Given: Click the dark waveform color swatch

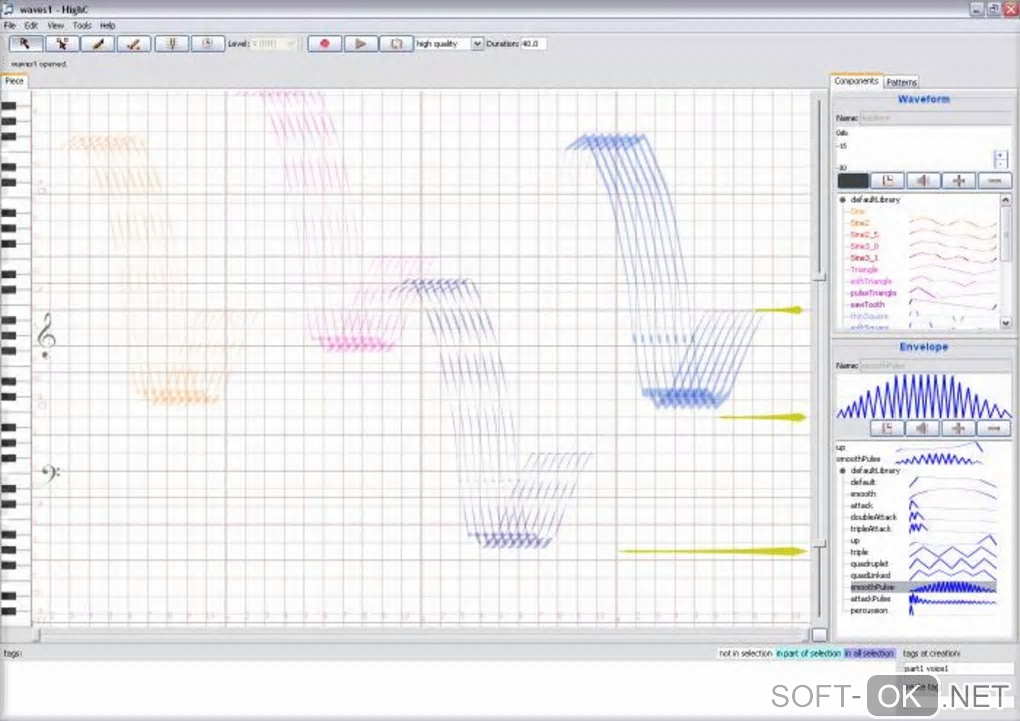Looking at the screenshot, I should pos(853,181).
